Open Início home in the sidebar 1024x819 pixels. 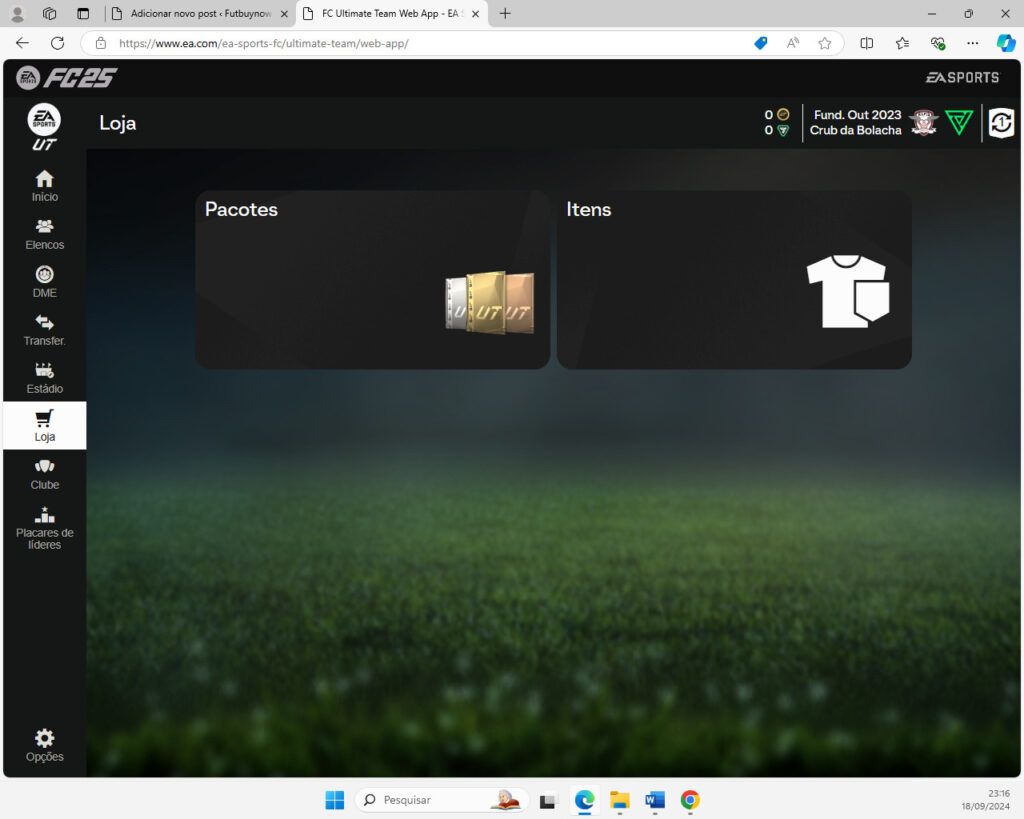point(44,186)
